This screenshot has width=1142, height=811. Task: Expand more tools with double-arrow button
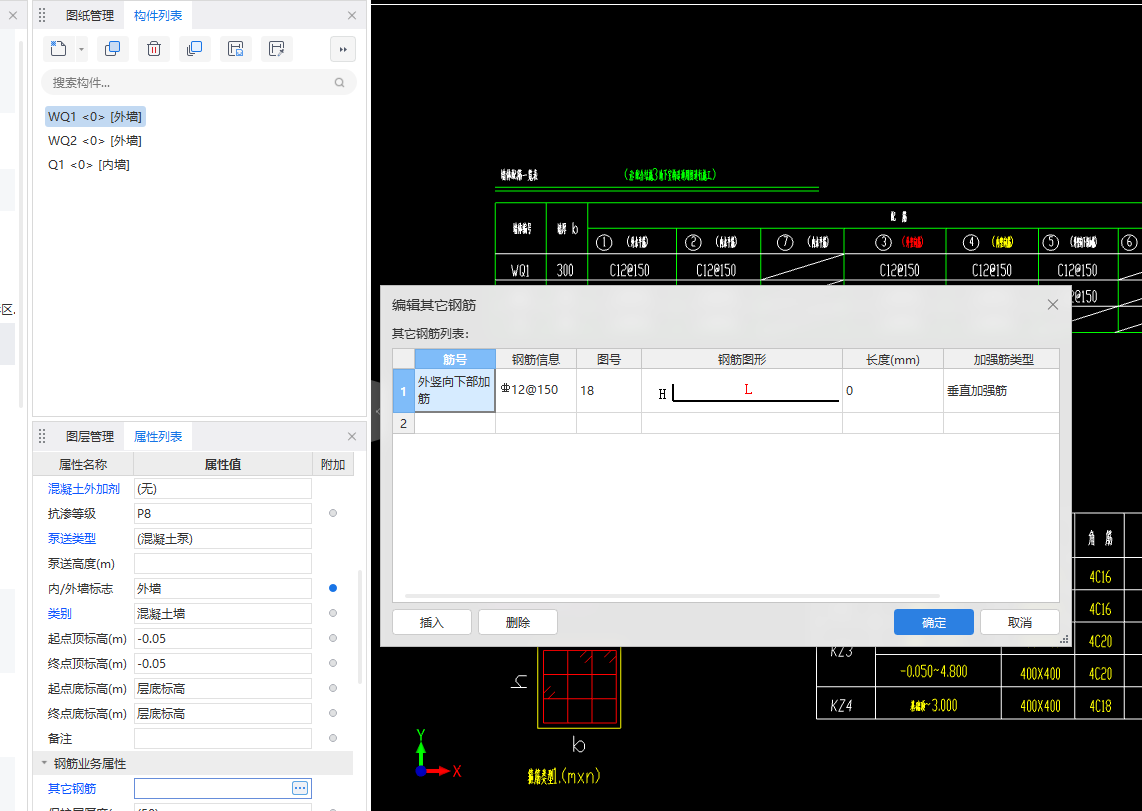tap(343, 49)
